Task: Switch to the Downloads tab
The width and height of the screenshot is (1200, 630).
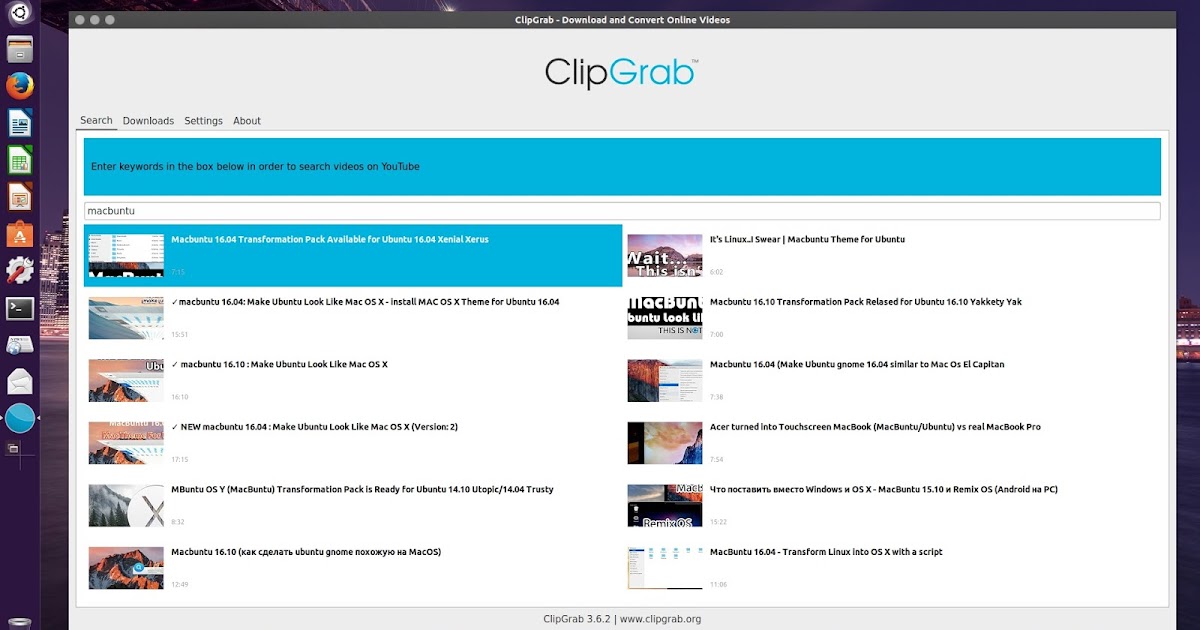Action: (x=148, y=120)
